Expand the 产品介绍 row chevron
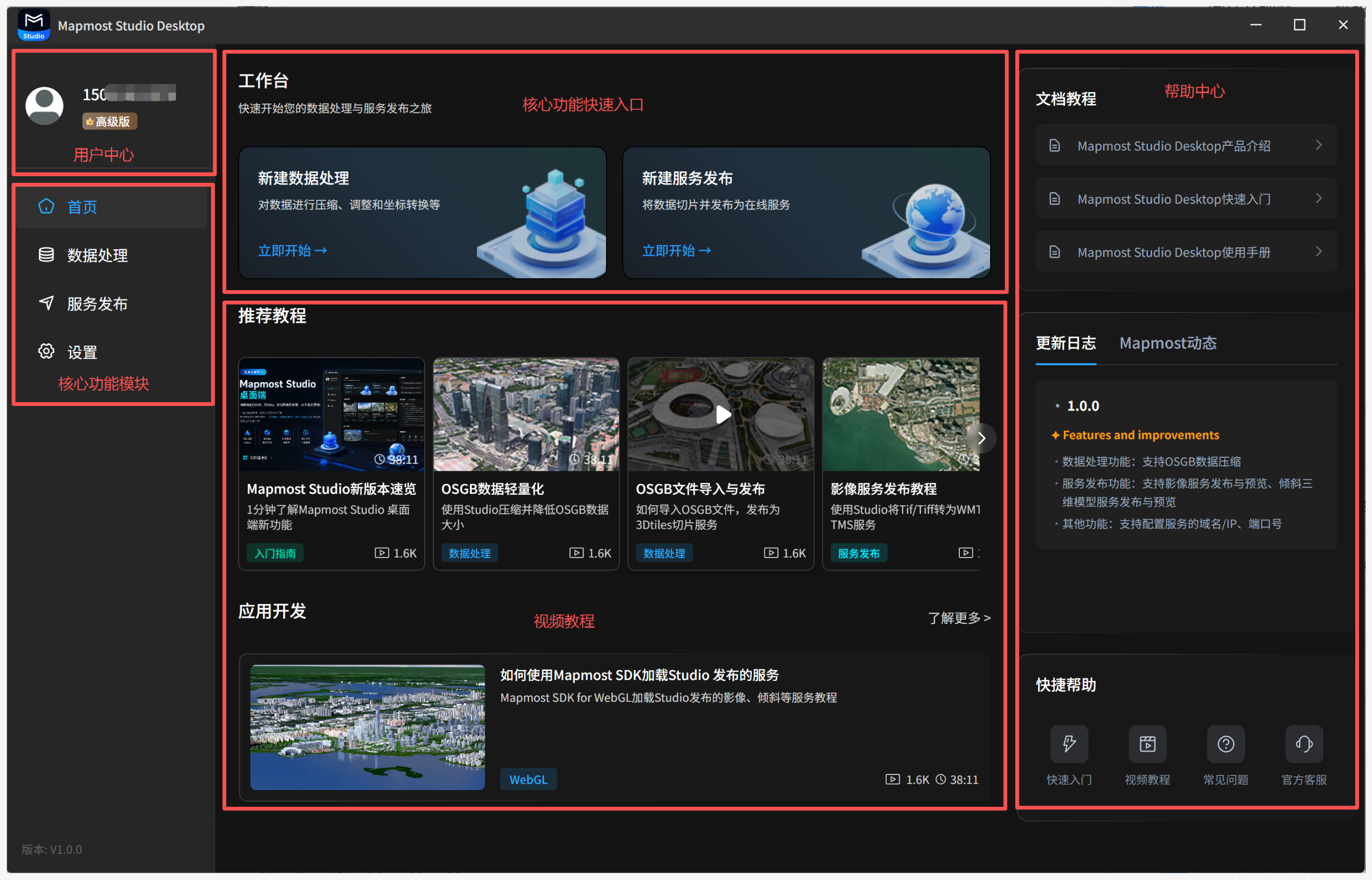Image resolution: width=1372 pixels, height=880 pixels. point(1319,145)
